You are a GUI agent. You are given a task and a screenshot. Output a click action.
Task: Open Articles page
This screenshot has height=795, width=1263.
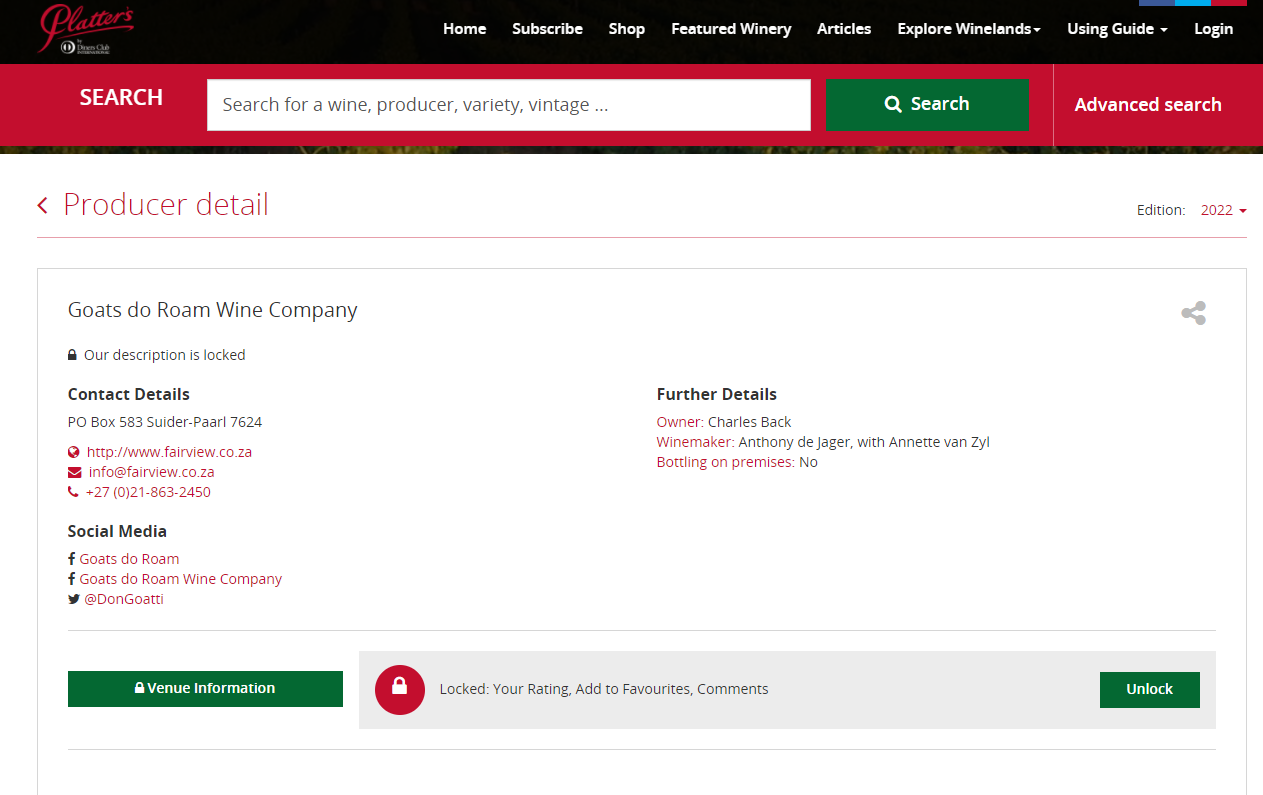(844, 29)
